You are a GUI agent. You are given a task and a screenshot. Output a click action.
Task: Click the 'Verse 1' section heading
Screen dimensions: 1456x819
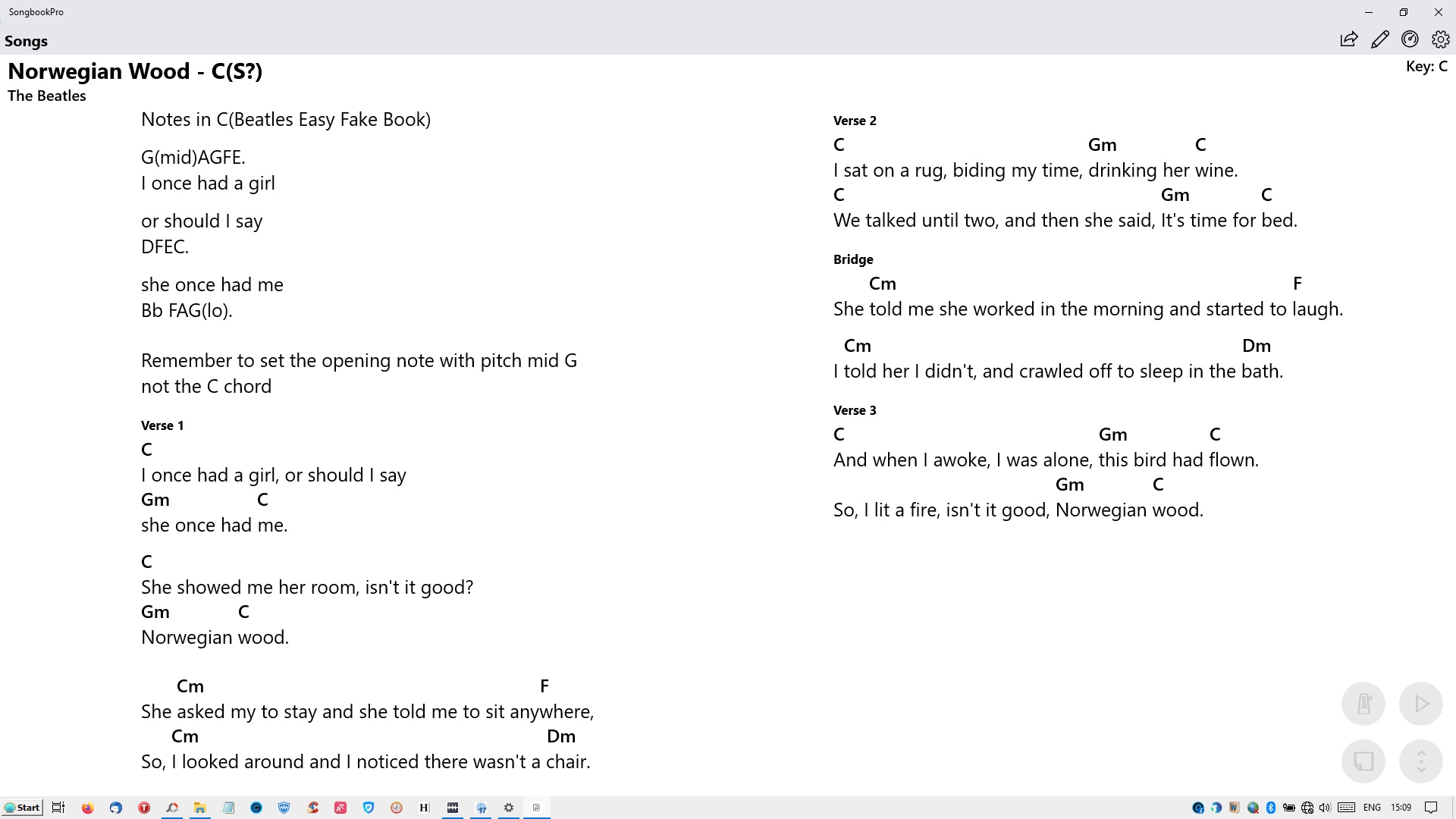[162, 425]
